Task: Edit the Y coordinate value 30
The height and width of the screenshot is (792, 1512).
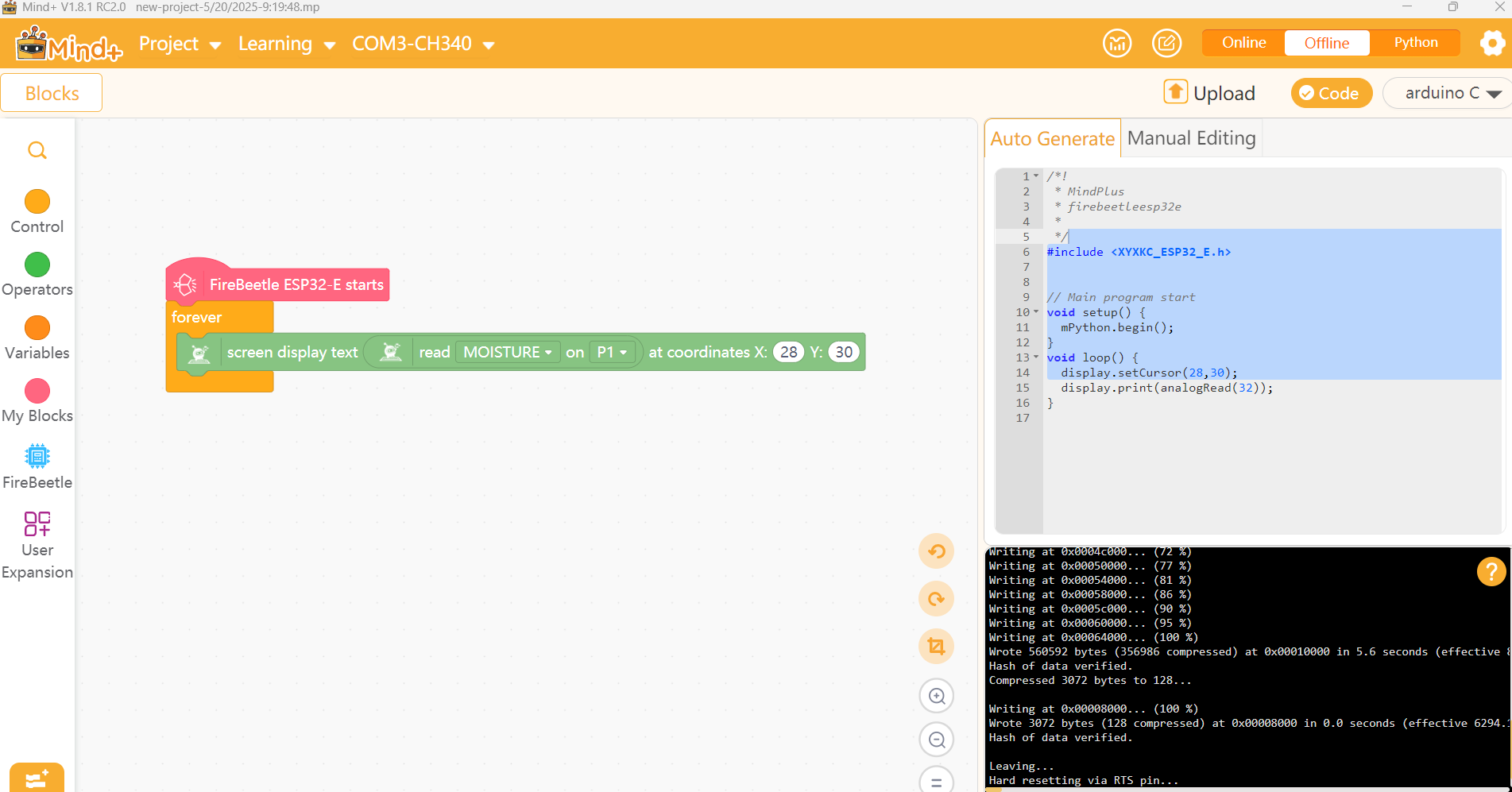Action: (844, 352)
